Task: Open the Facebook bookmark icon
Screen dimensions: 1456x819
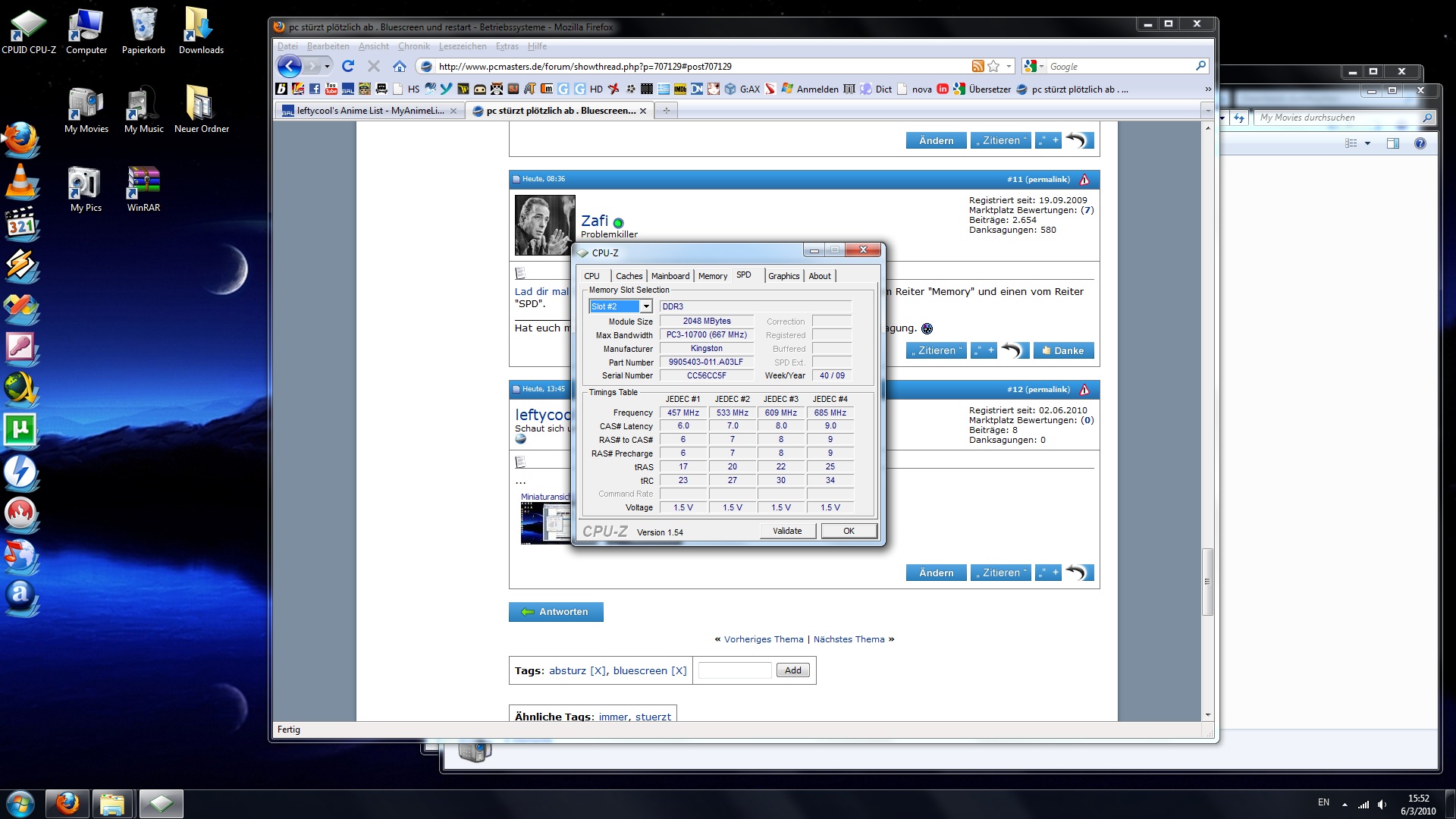Action: pyautogui.click(x=315, y=89)
